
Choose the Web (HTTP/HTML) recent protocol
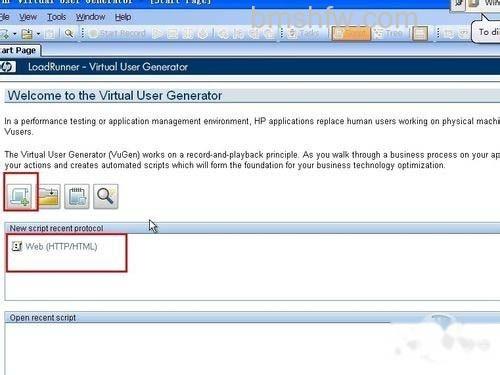click(55, 247)
